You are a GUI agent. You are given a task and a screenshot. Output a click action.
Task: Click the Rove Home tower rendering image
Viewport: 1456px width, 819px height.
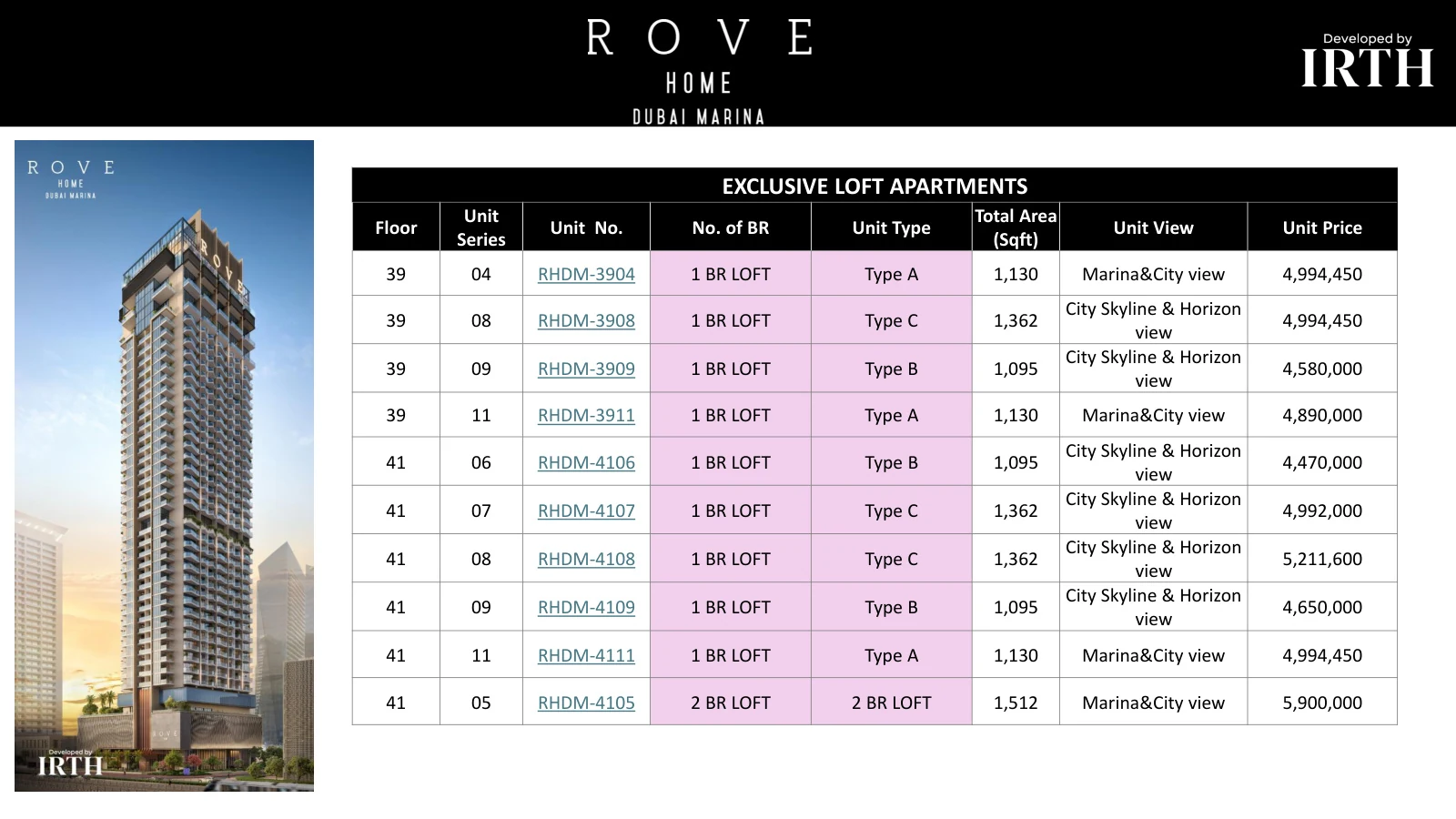(x=164, y=465)
